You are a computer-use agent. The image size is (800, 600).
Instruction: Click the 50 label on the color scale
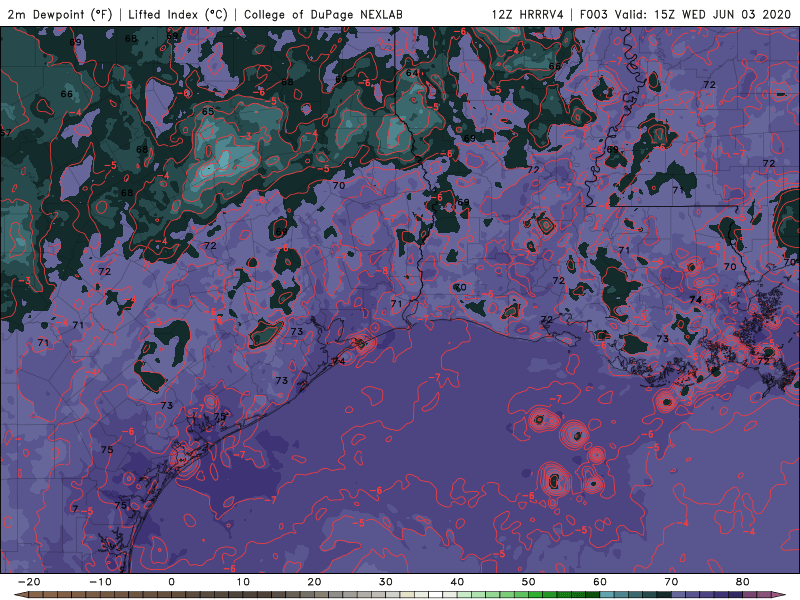(529, 582)
